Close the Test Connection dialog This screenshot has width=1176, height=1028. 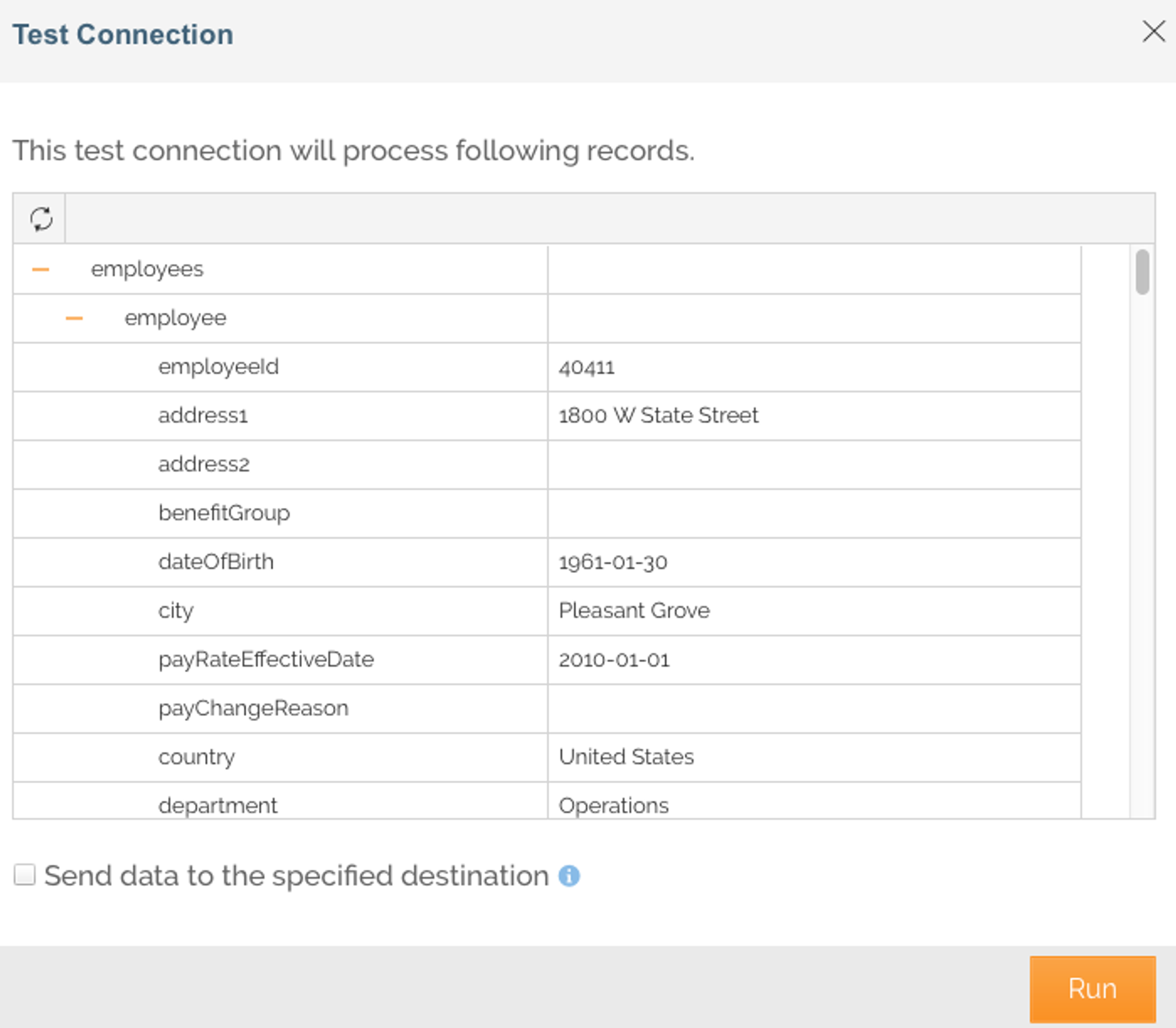coord(1153,32)
